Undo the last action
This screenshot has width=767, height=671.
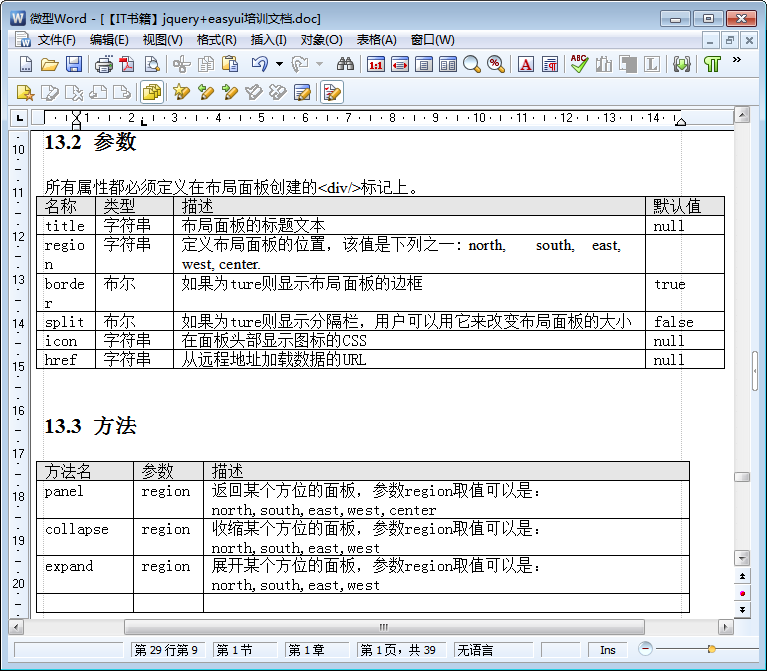coord(260,64)
